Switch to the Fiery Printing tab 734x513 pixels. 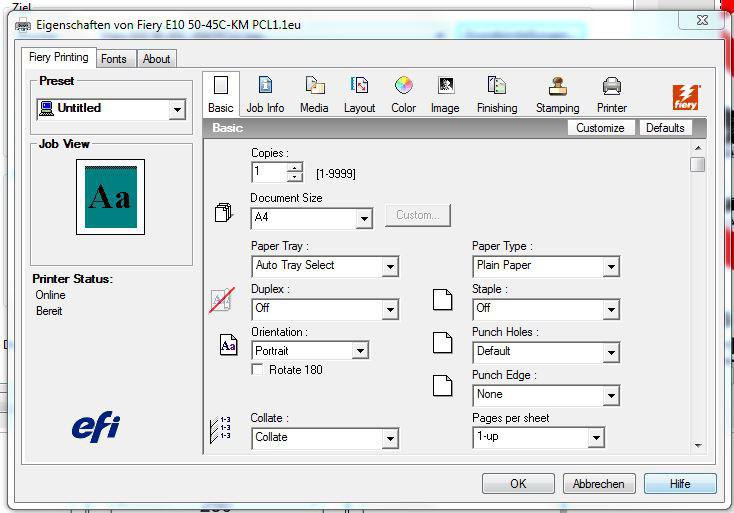coord(59,57)
